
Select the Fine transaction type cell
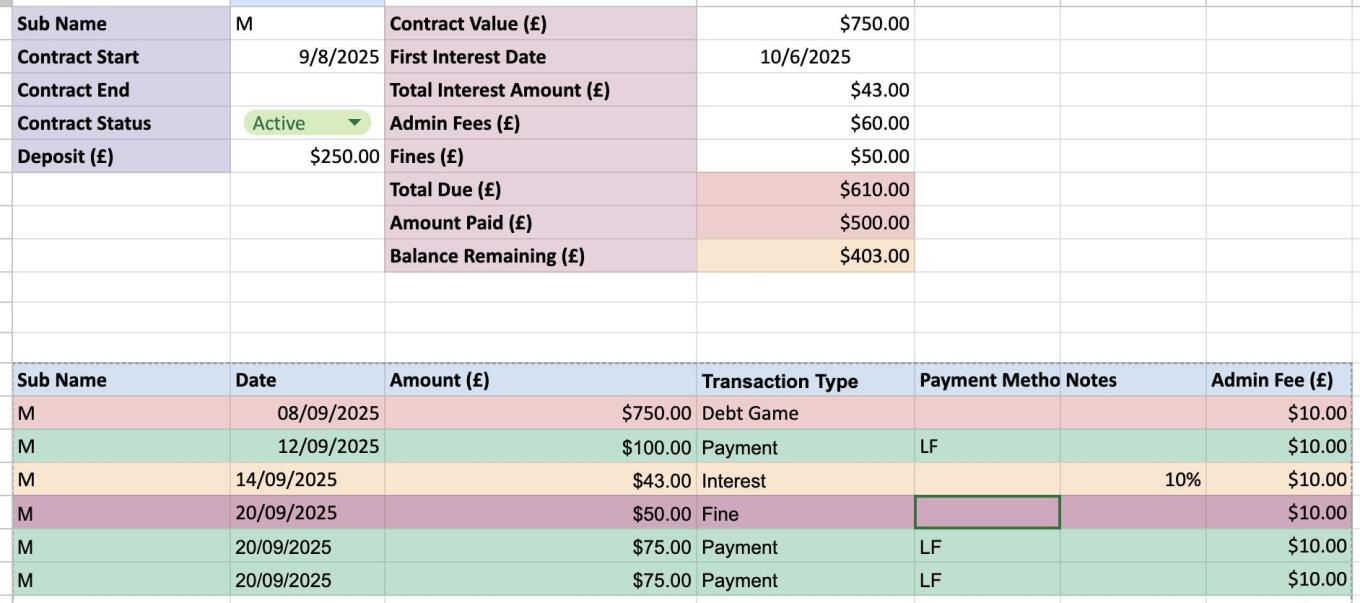pyautogui.click(x=805, y=514)
